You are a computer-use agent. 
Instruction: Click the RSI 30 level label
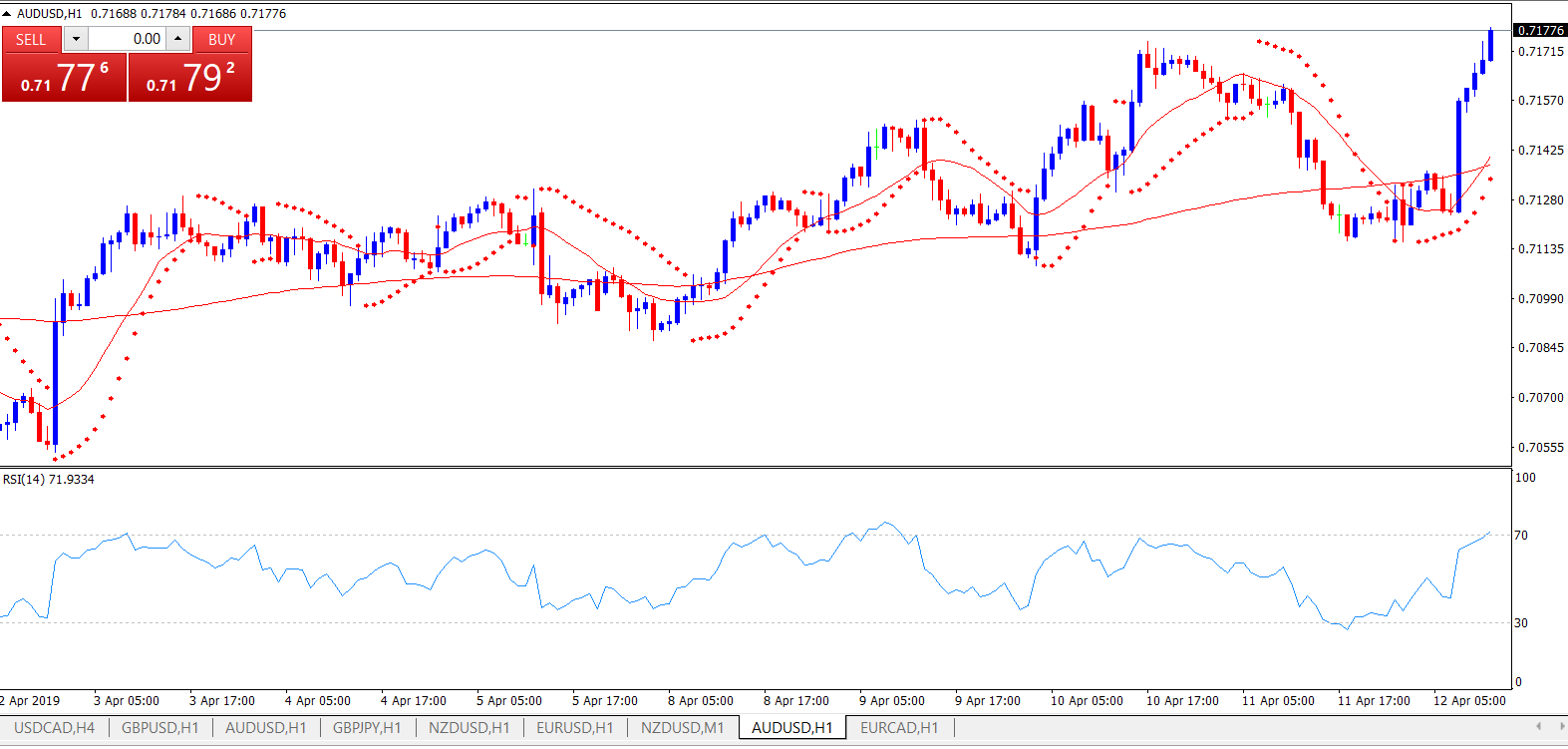[x=1521, y=623]
